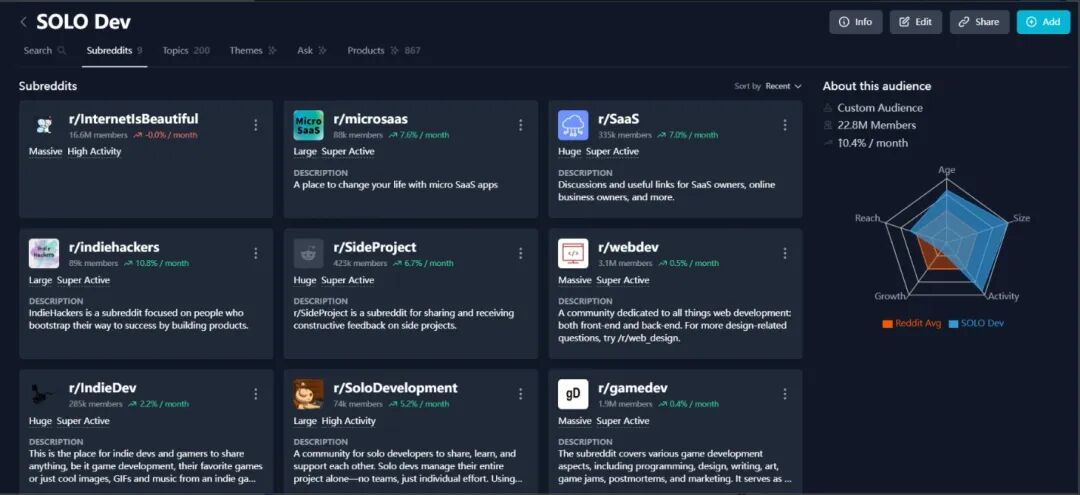
Task: Click the High Activity tag on r/InternetIsBeautiful
Action: coord(94,151)
